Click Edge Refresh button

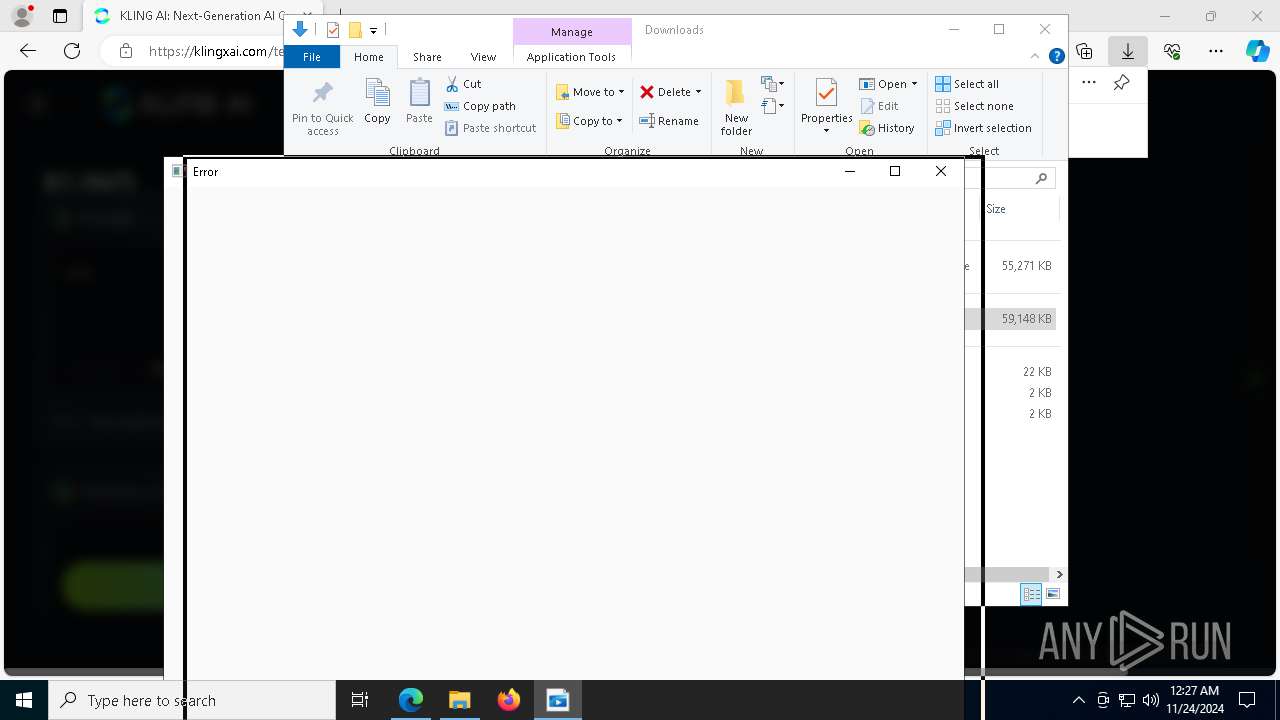click(72, 50)
